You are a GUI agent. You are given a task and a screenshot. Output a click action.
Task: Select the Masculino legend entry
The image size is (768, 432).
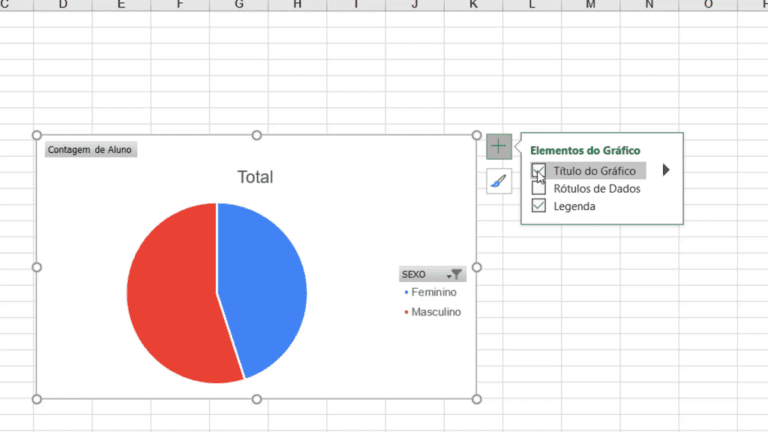click(432, 312)
